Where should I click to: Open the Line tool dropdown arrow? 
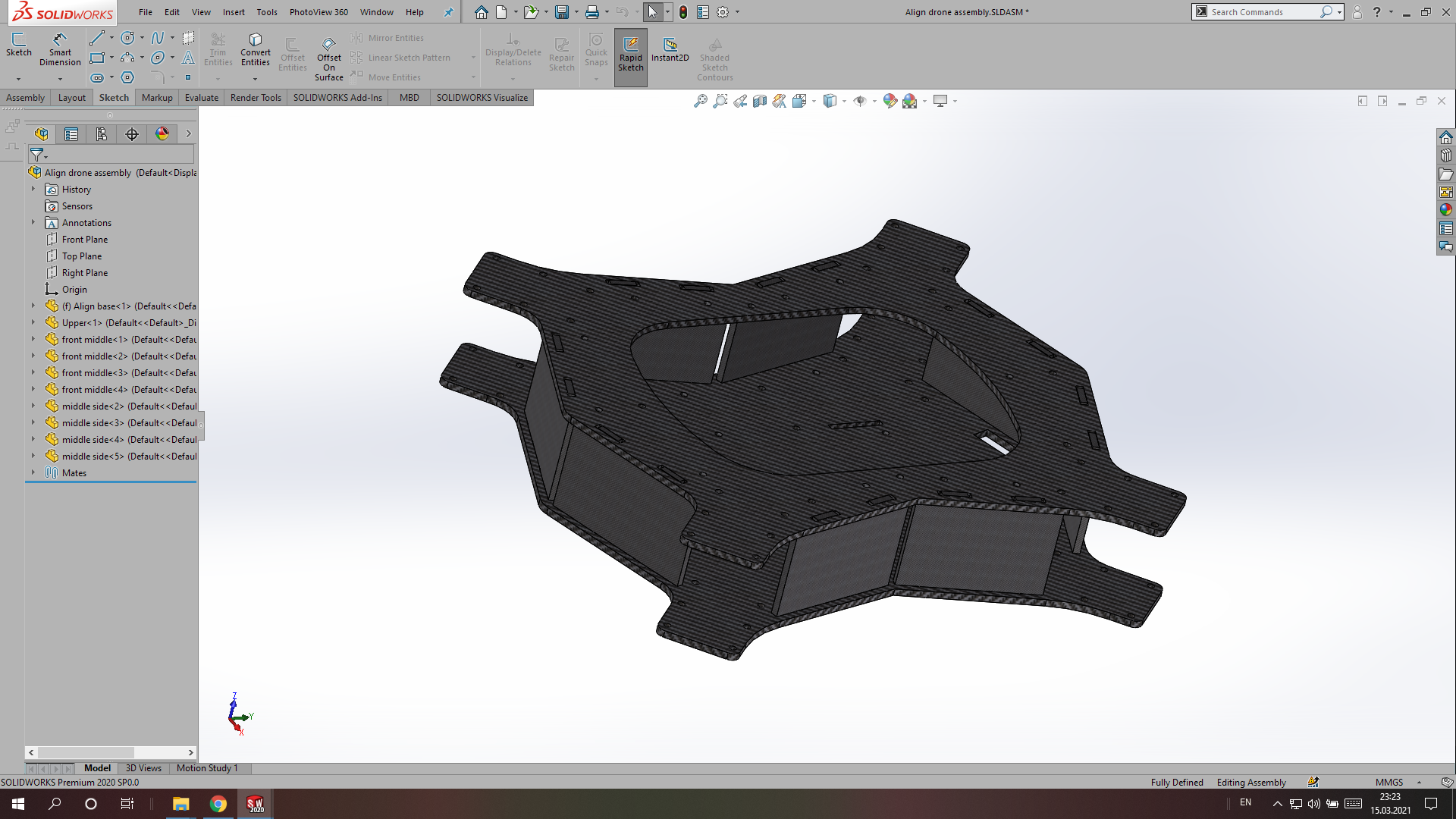[111, 38]
